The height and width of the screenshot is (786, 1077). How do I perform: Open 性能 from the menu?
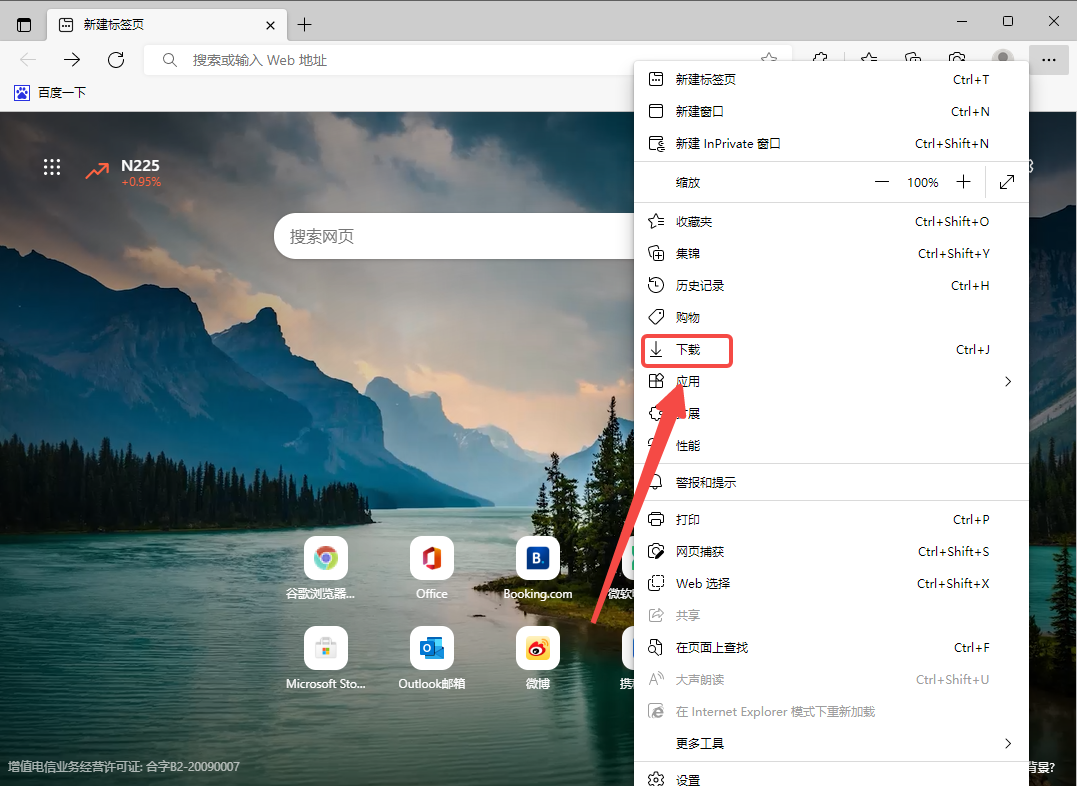pos(831,446)
